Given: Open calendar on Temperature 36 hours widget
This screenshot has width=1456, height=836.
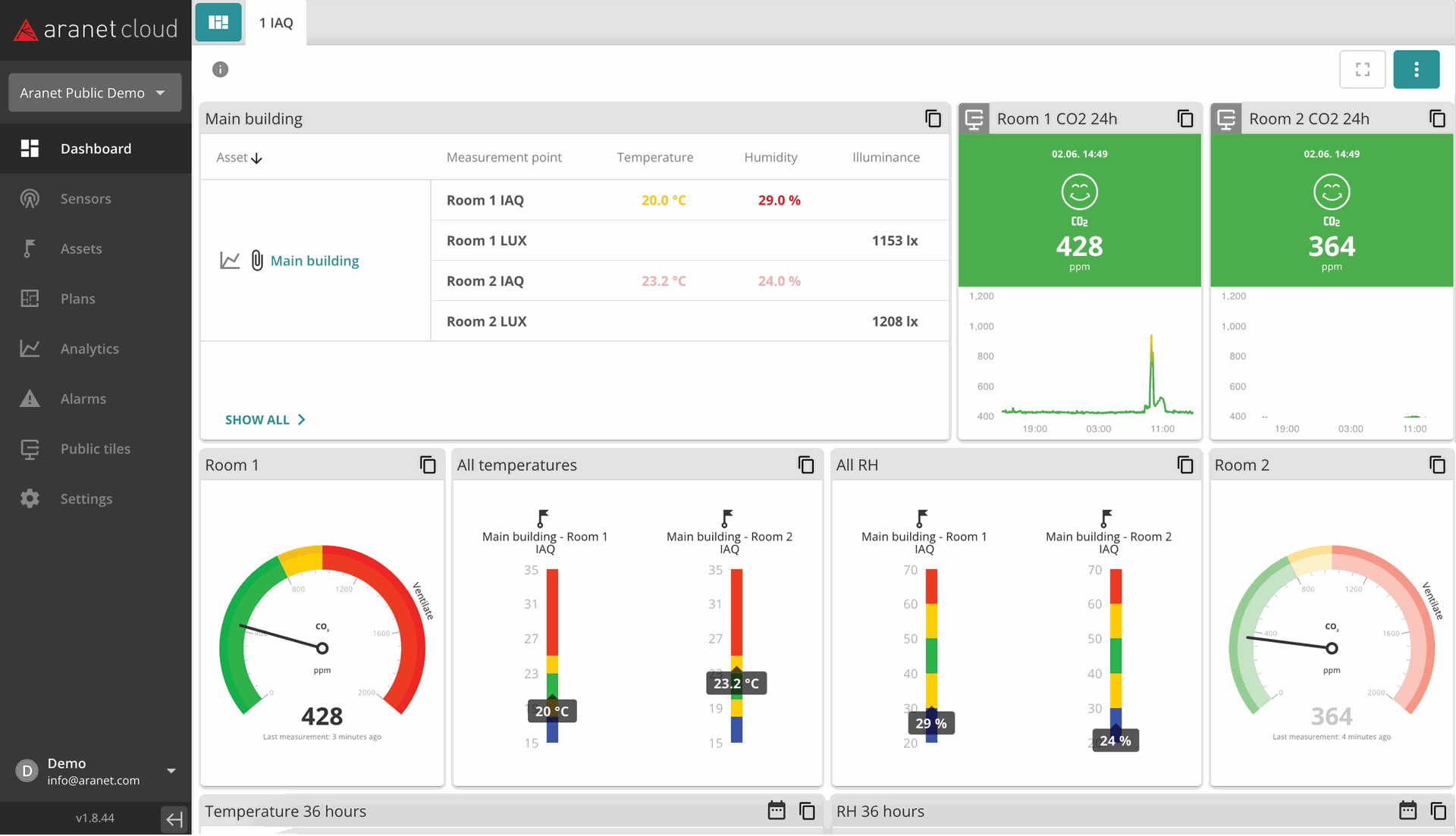Looking at the screenshot, I should [x=777, y=811].
